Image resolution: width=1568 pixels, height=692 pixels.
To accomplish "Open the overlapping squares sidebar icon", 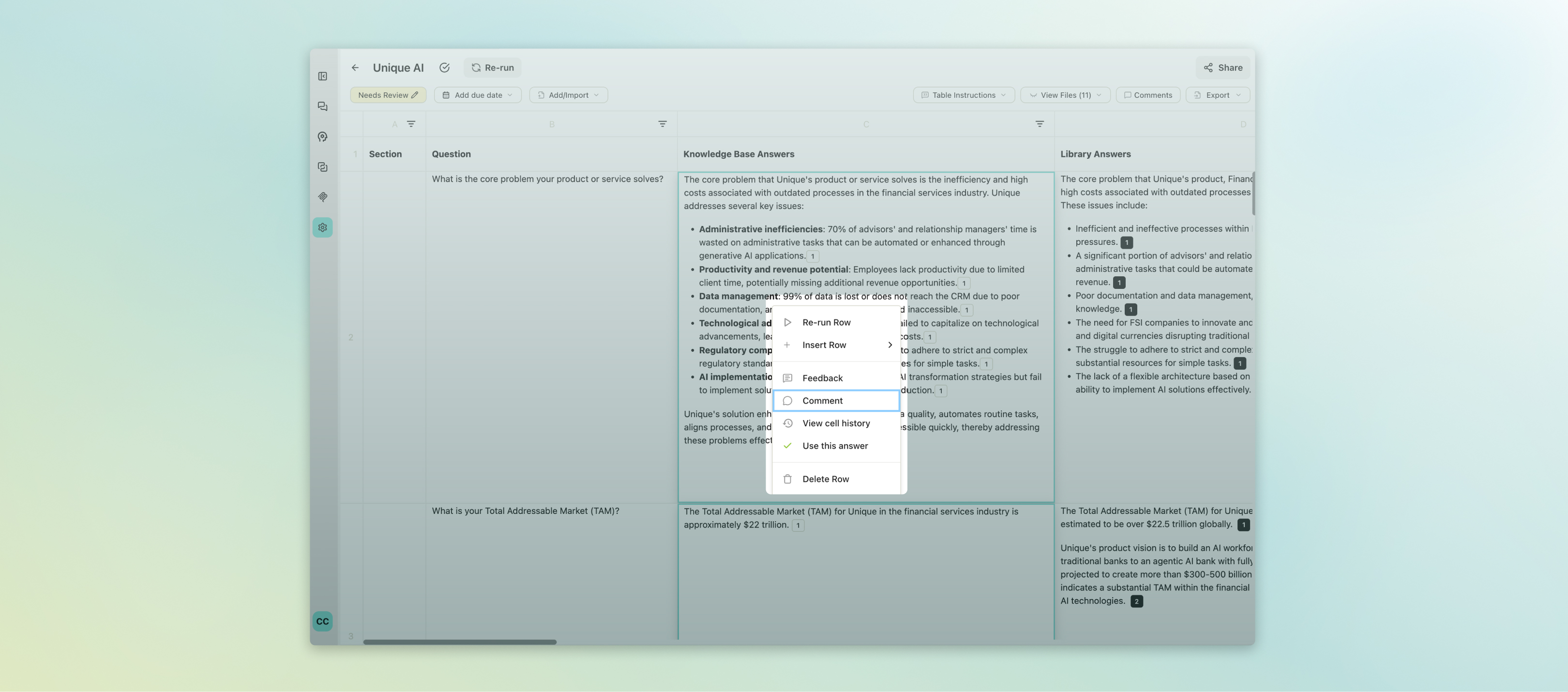I will pyautogui.click(x=323, y=167).
